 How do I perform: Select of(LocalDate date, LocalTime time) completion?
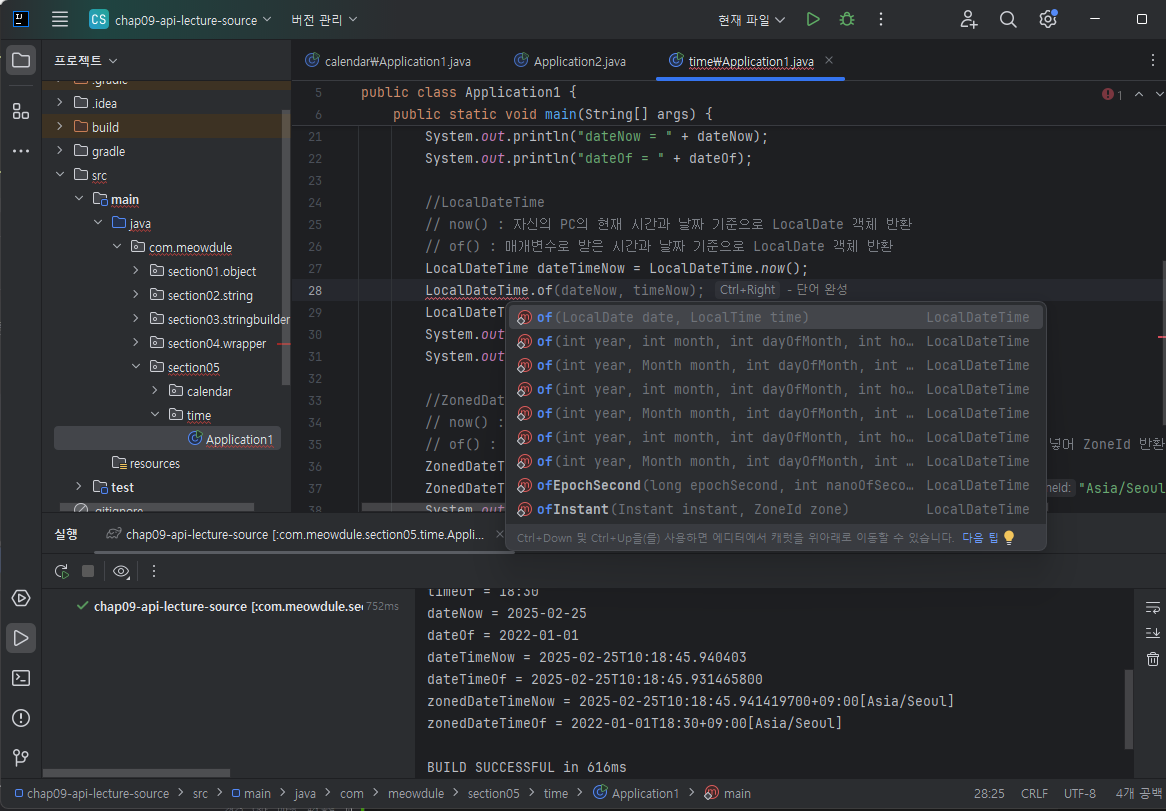(775, 317)
